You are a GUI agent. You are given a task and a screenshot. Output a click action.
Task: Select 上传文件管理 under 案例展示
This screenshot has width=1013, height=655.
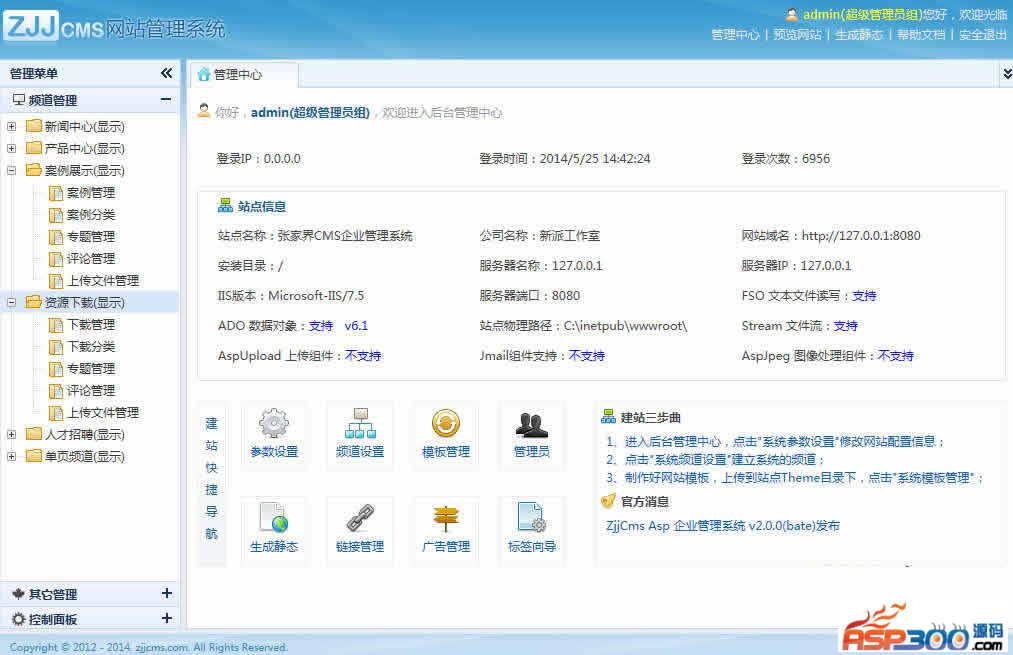[103, 280]
